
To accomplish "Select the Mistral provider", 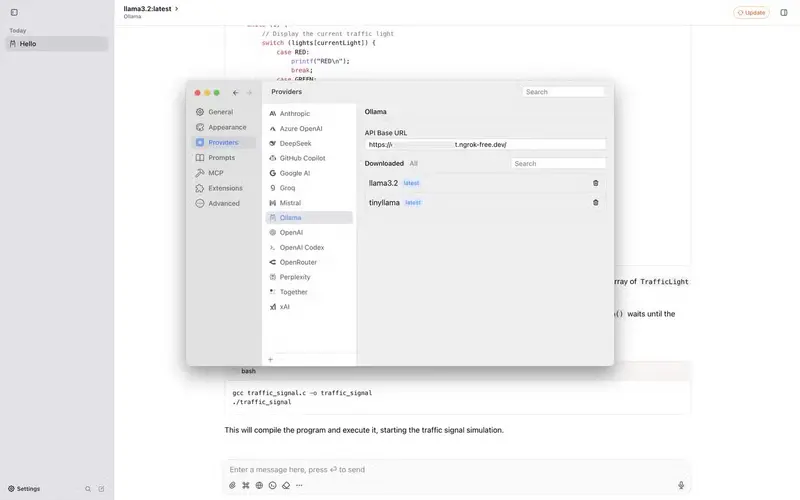I will [x=309, y=203].
